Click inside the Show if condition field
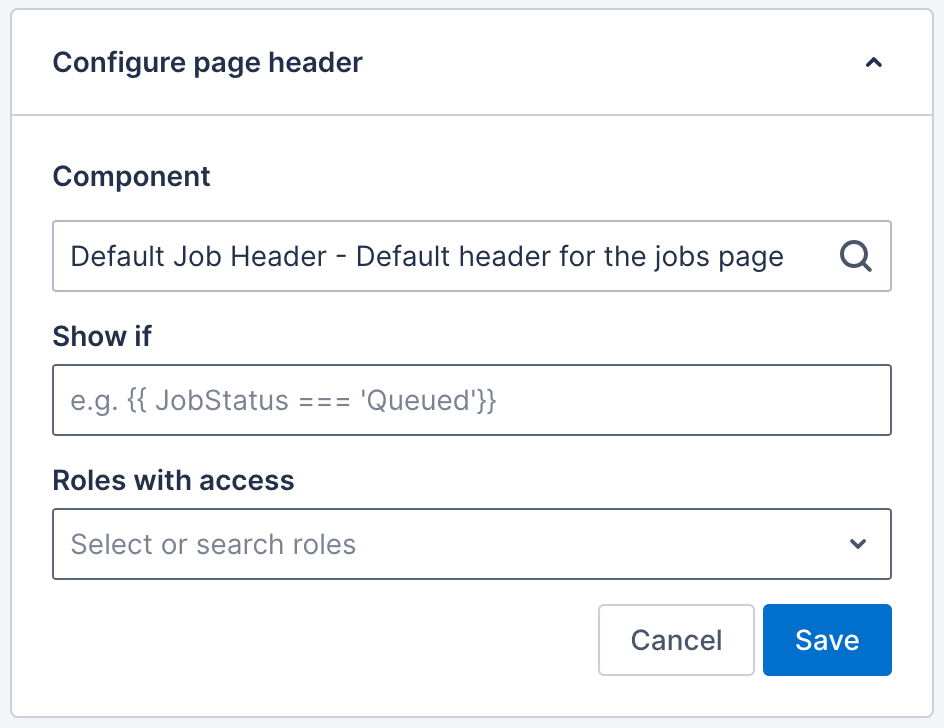Image resolution: width=944 pixels, height=728 pixels. pos(470,400)
